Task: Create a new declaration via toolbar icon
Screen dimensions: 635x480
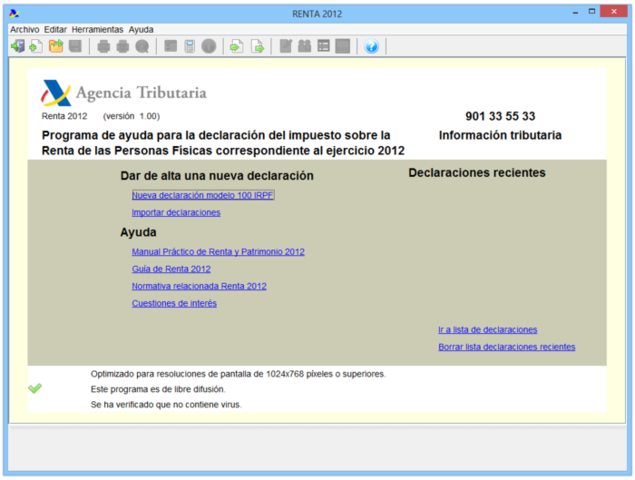Action: tap(36, 46)
